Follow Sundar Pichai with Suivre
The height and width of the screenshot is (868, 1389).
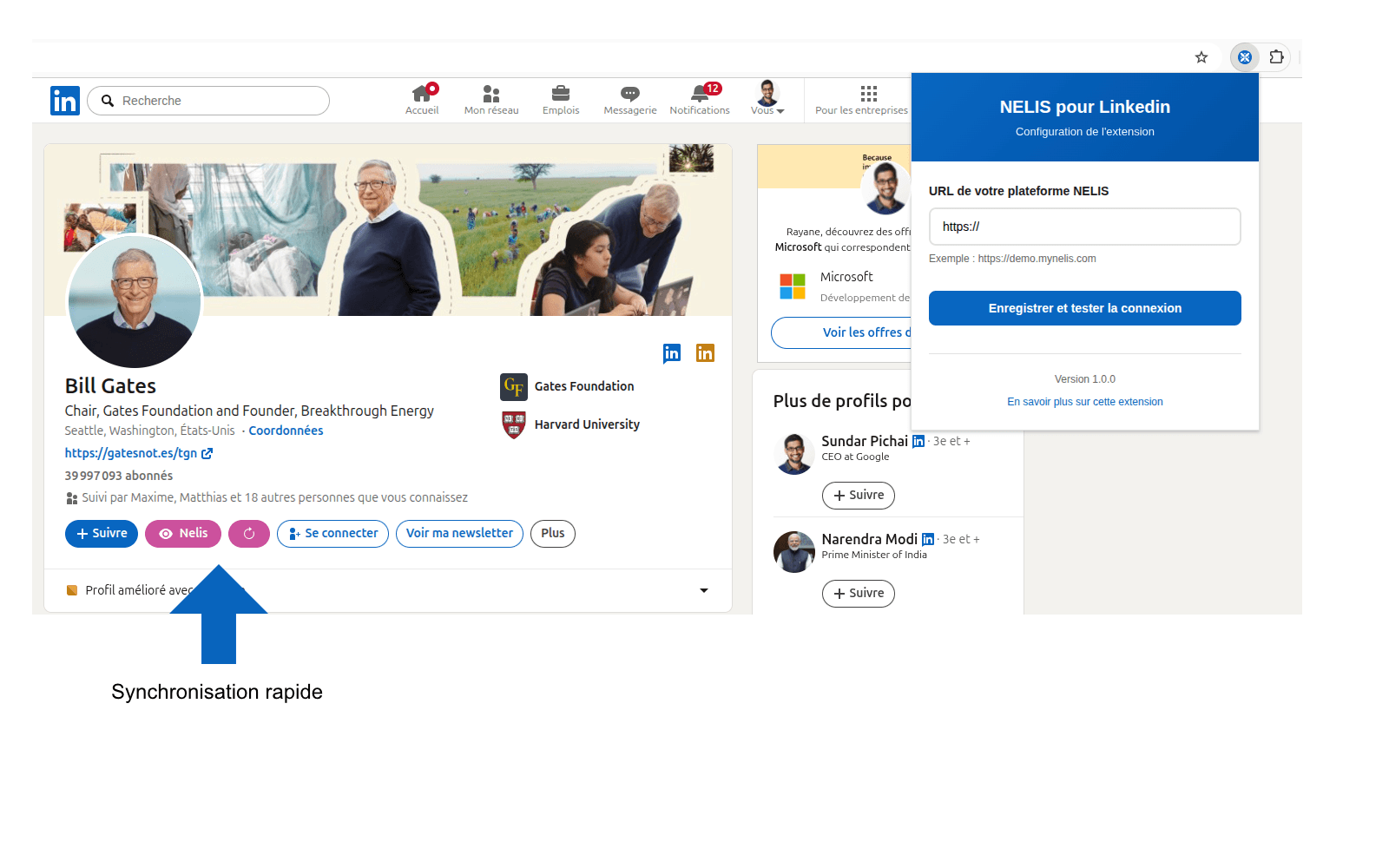859,496
